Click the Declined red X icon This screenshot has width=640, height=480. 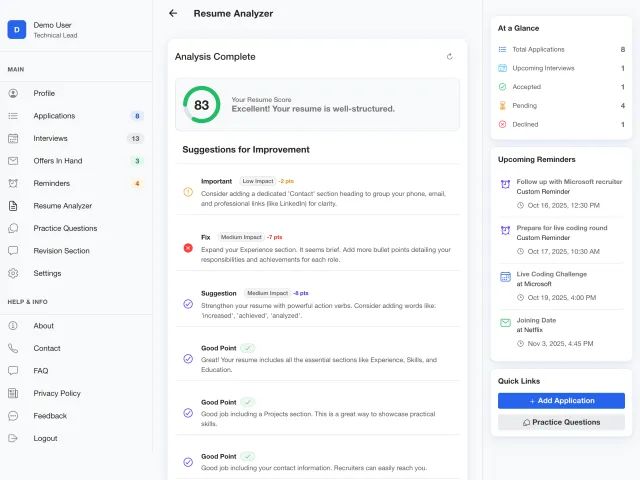(502, 124)
